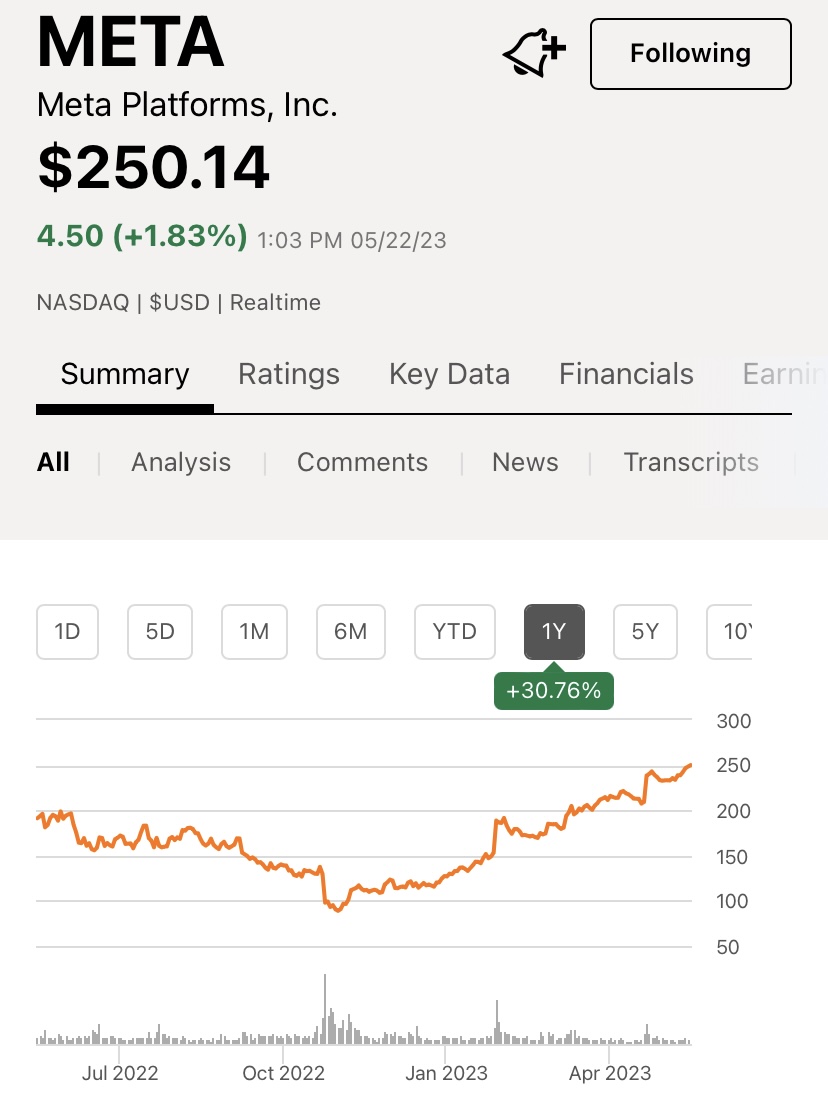Show the Transcripts filter
Viewport: 828px width, 1110px height.
691,462
